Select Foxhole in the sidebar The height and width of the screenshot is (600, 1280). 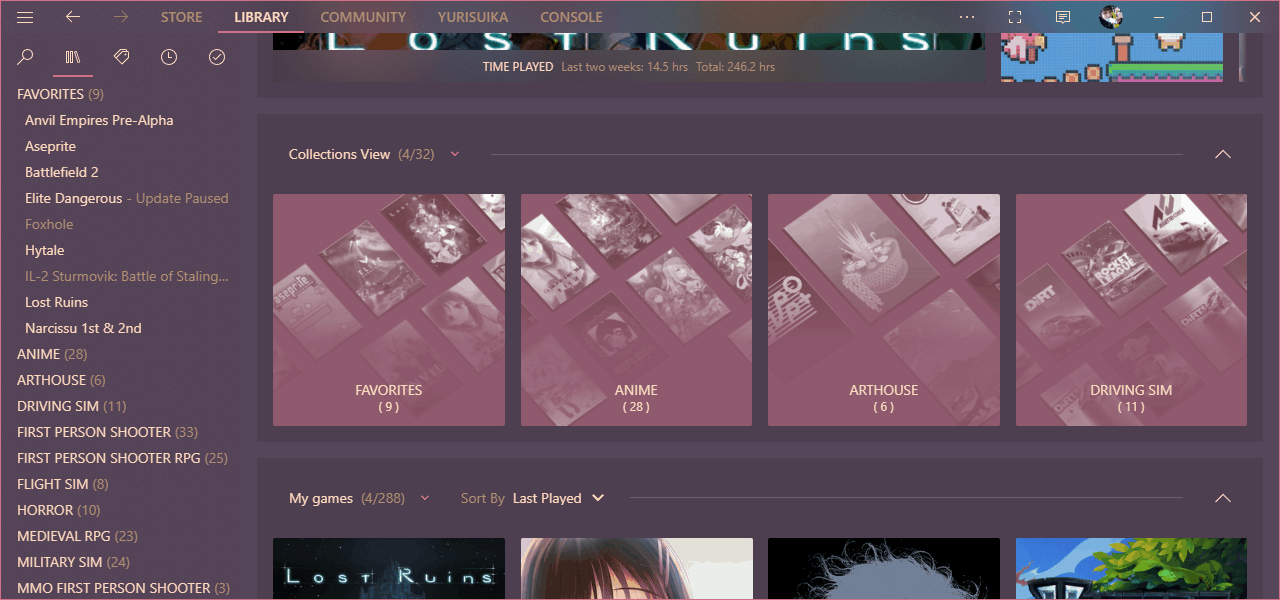pyautogui.click(x=49, y=224)
